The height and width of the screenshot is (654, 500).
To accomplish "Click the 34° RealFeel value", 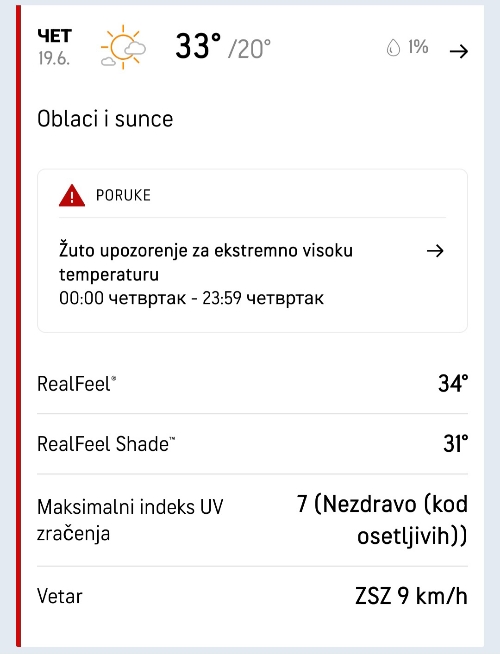I will pos(453,384).
